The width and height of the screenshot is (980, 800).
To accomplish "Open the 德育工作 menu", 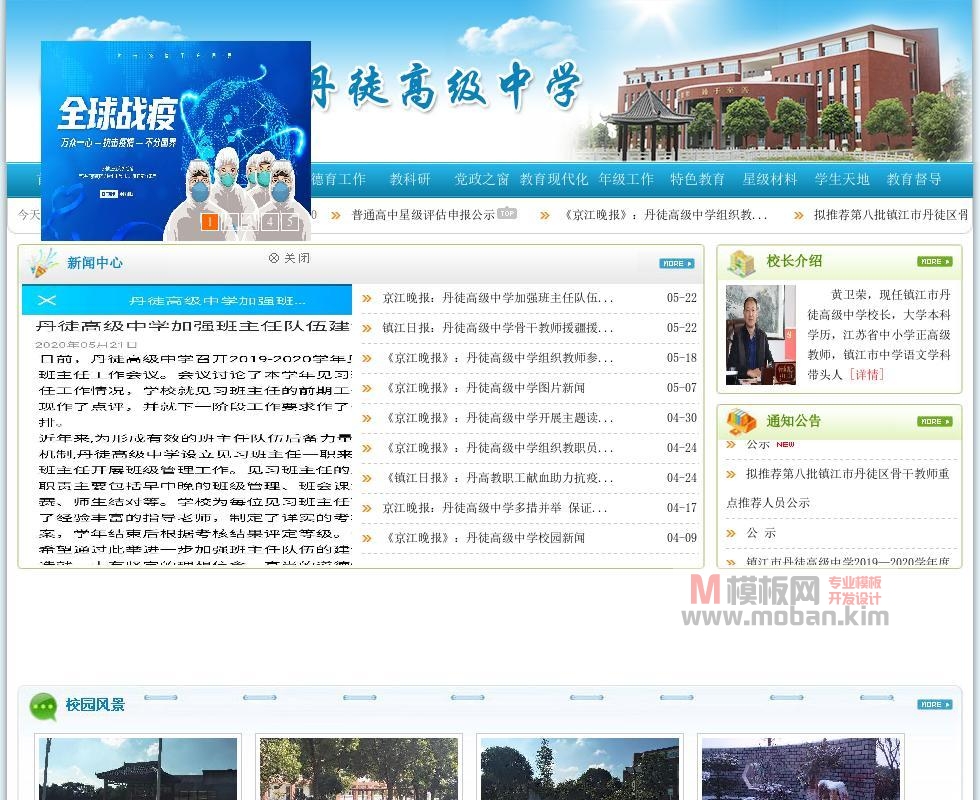I will pyautogui.click(x=338, y=179).
